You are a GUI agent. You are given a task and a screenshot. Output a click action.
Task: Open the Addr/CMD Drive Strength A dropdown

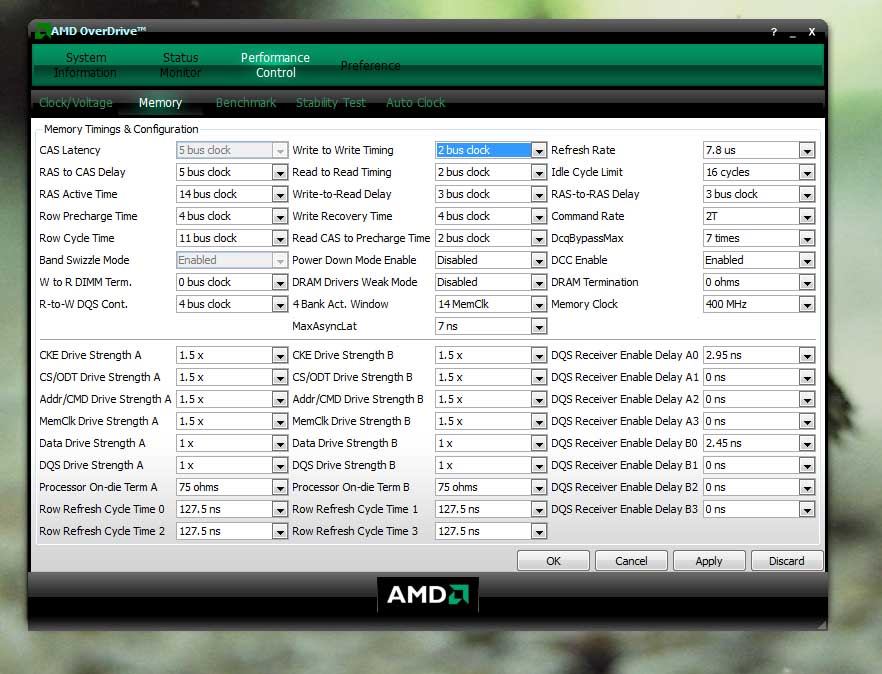[x=280, y=399]
